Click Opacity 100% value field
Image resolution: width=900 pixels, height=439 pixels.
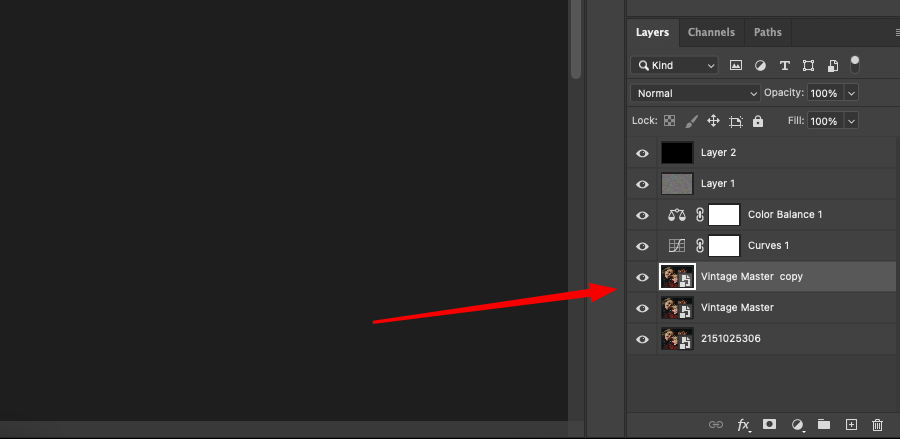(x=825, y=93)
